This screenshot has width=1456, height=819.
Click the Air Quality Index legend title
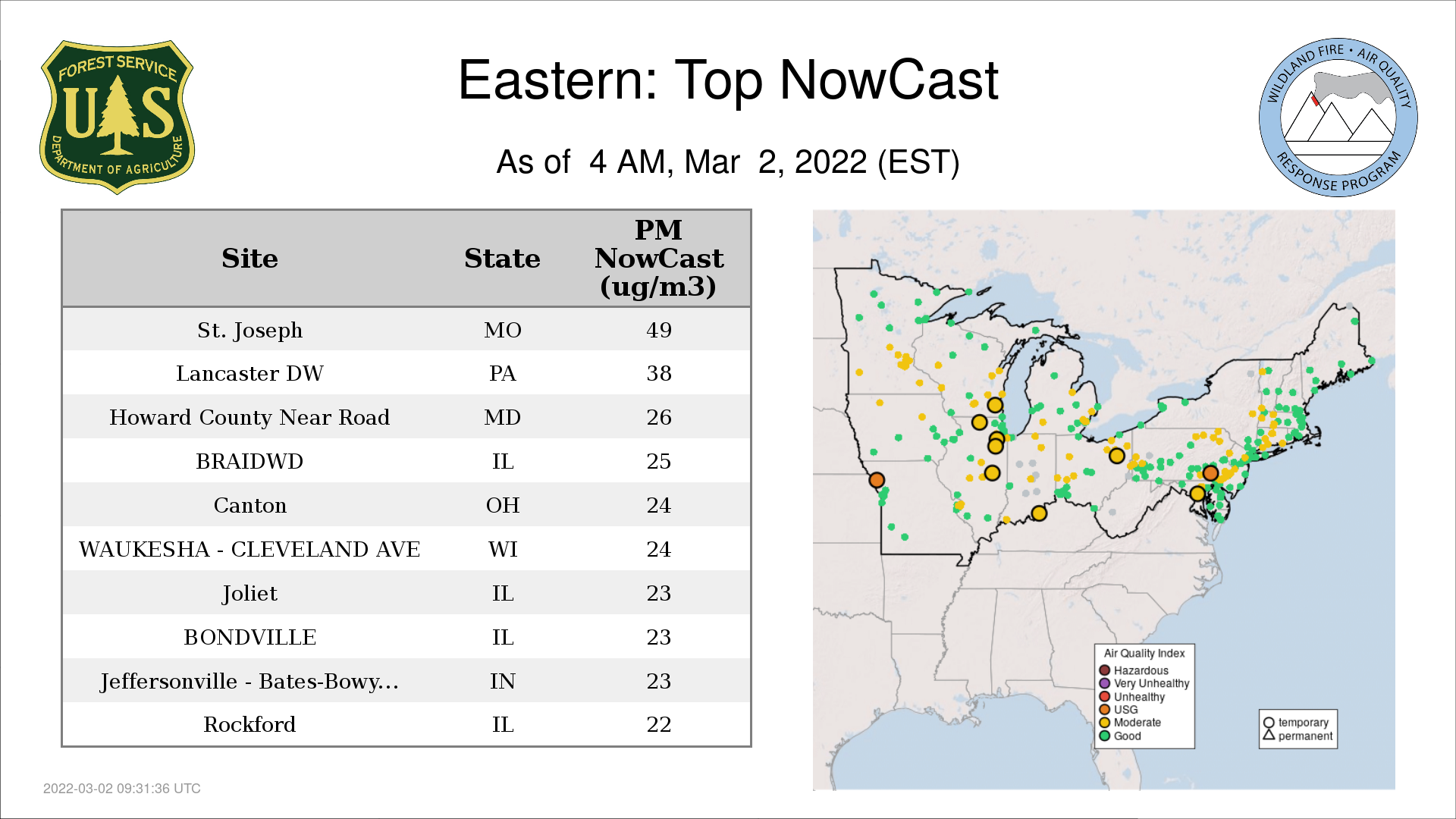(x=1144, y=653)
